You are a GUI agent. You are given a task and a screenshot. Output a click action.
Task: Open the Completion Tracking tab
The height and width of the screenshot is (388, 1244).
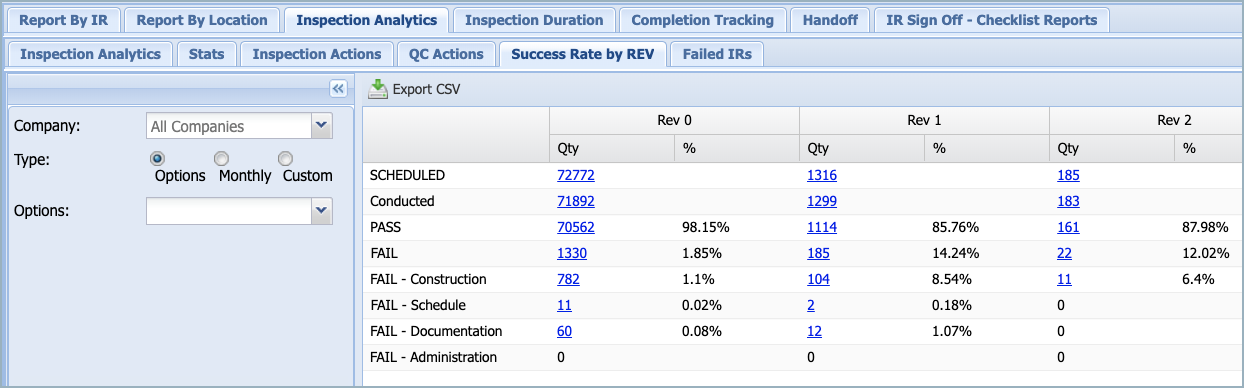pos(703,20)
